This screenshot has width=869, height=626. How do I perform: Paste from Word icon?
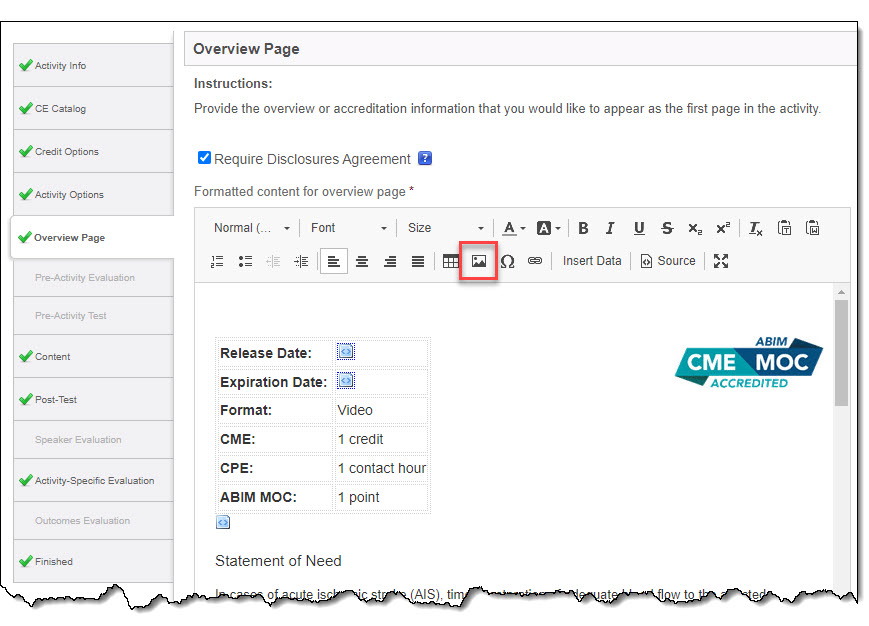[812, 228]
